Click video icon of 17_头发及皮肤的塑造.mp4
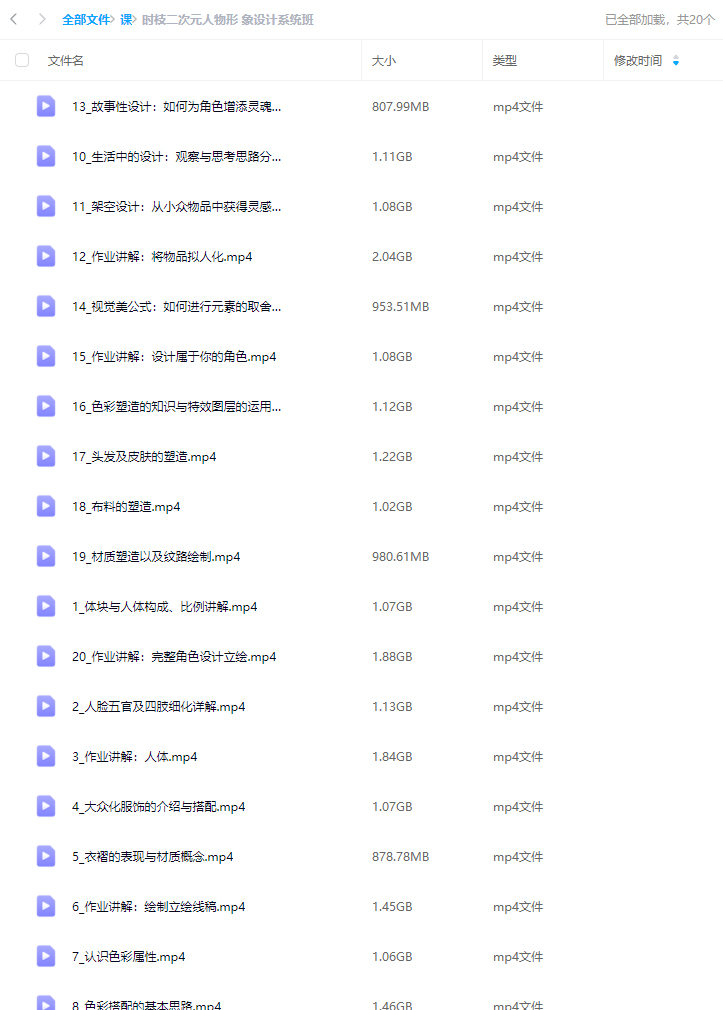Image resolution: width=723 pixels, height=1010 pixels. tap(46, 456)
